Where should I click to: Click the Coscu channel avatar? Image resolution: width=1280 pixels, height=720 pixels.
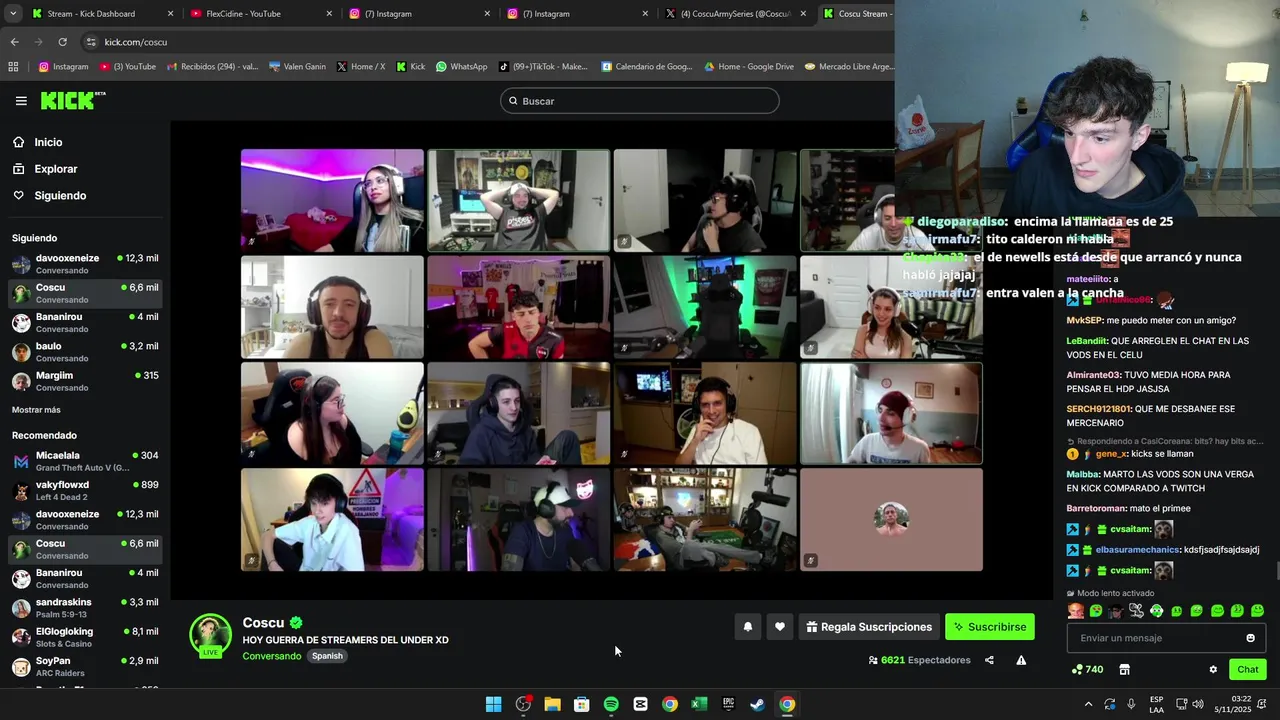coord(211,636)
